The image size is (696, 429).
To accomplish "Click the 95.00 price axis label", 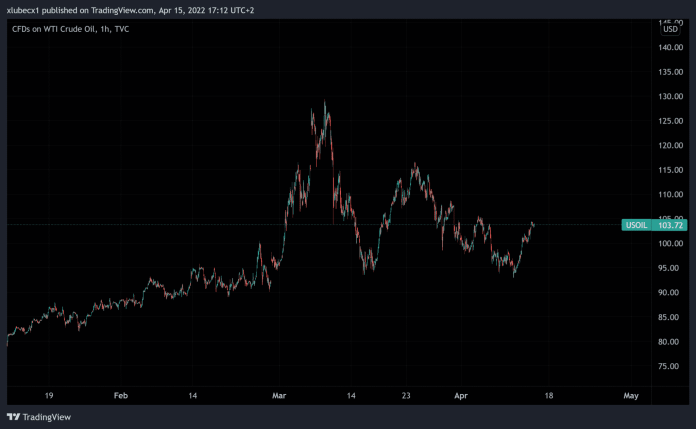I will click(x=670, y=268).
